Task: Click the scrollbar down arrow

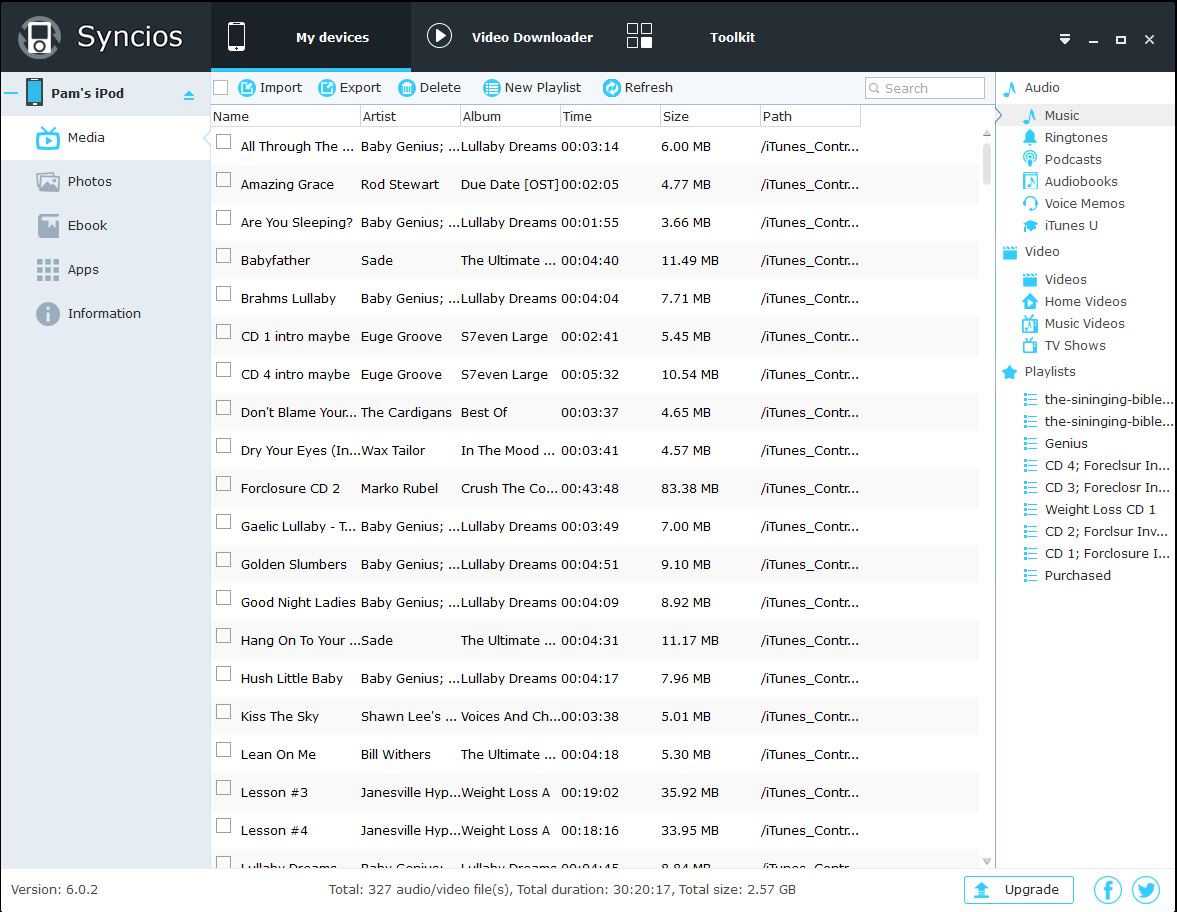Action: click(x=987, y=861)
